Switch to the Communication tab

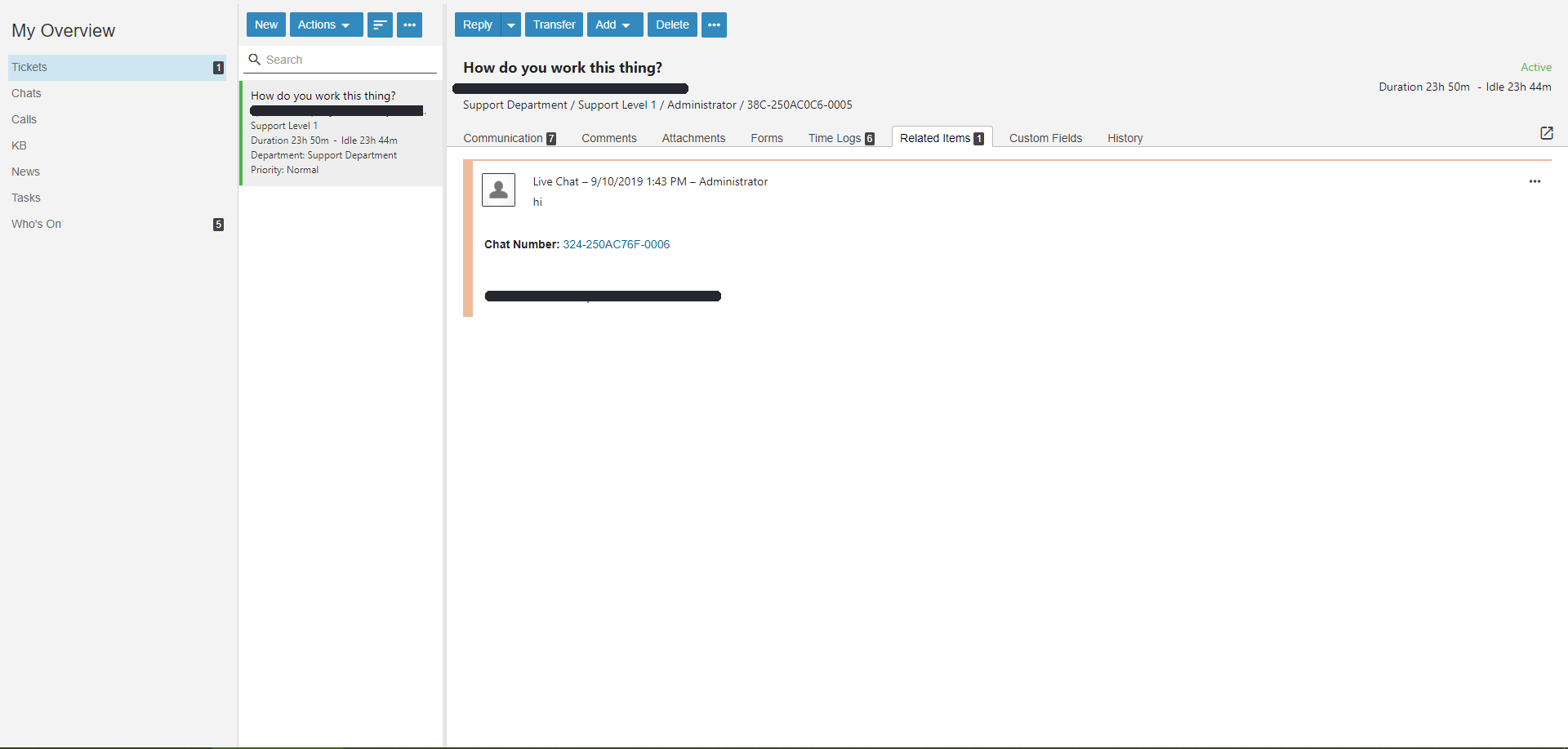pos(509,138)
